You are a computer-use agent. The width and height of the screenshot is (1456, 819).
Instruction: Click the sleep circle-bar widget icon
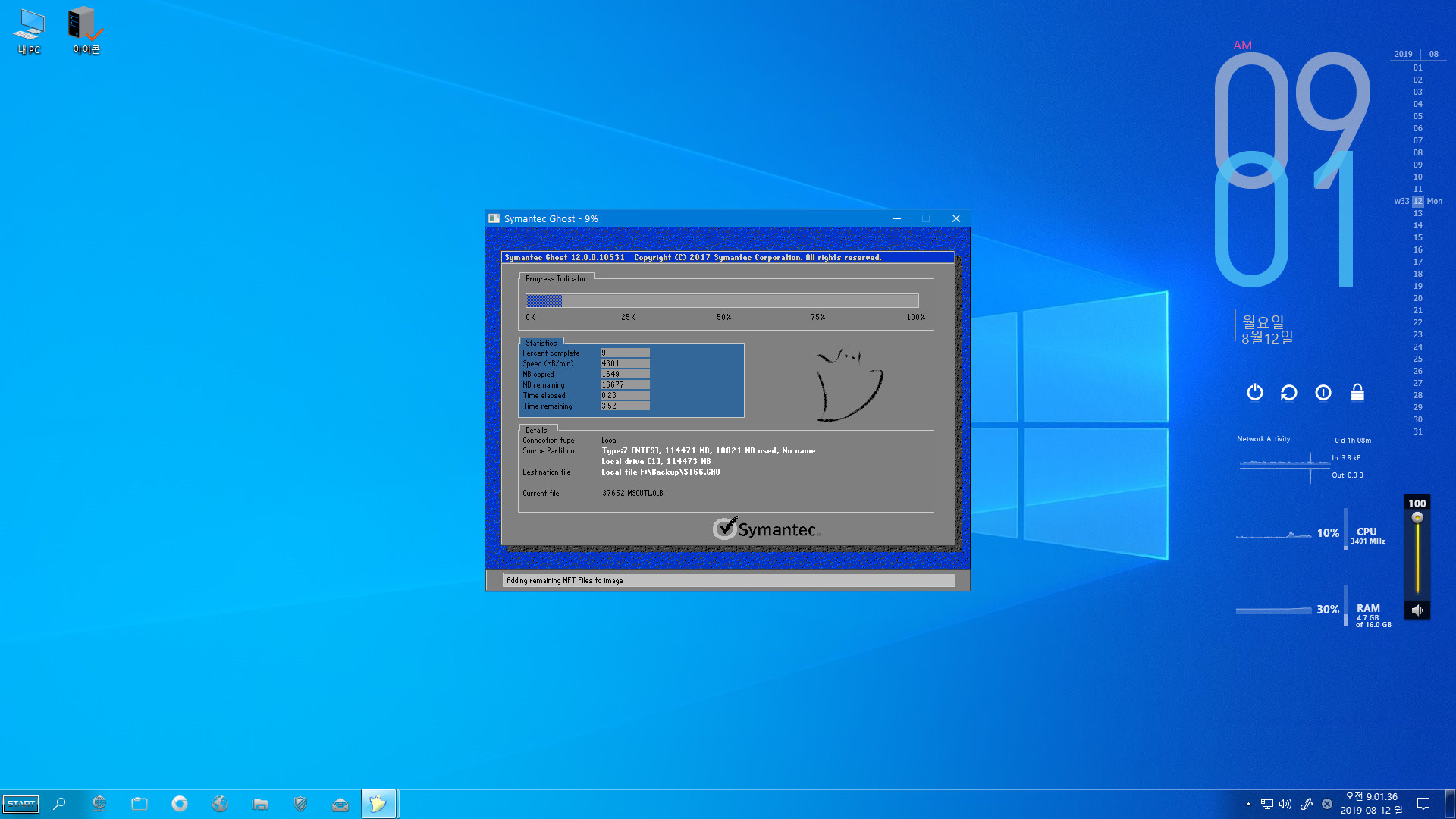tap(1323, 392)
